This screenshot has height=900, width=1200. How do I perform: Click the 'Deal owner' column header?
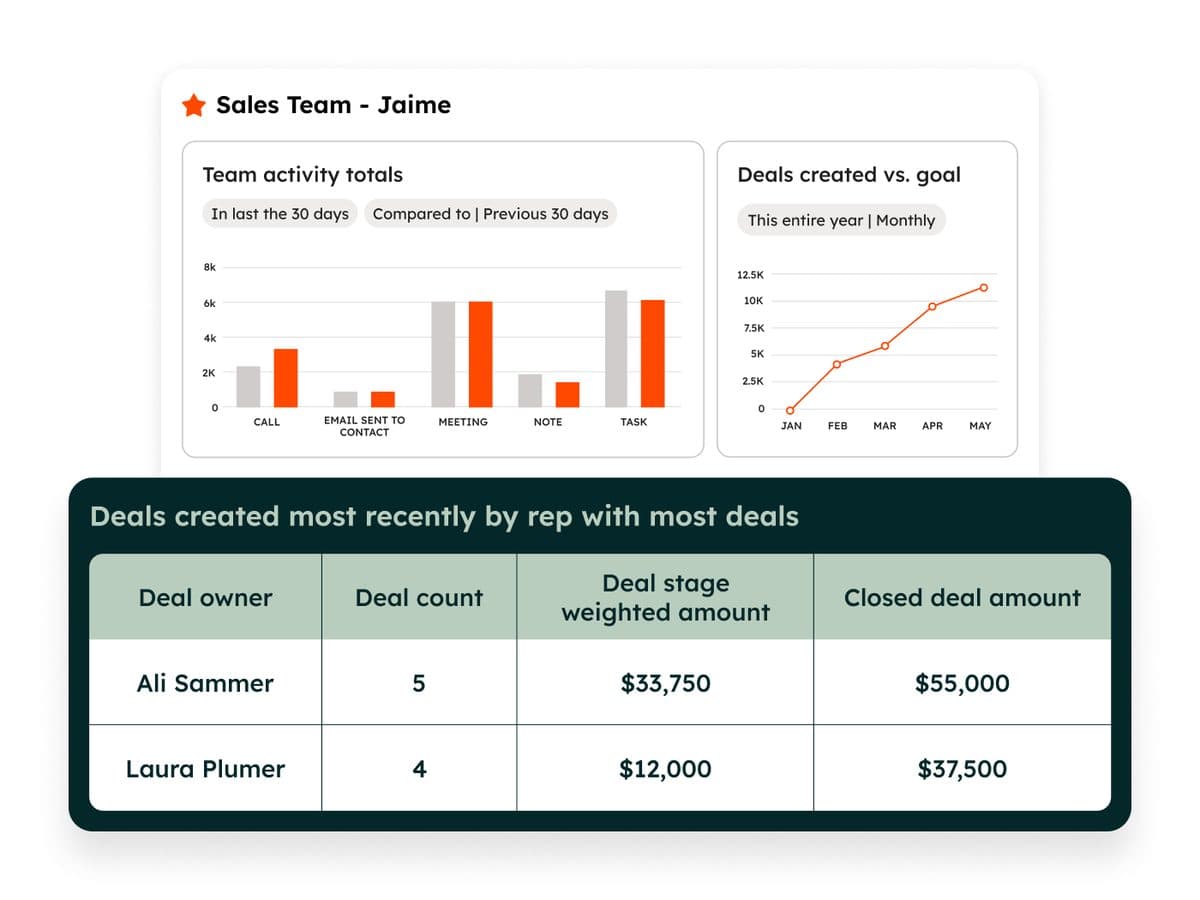(x=205, y=597)
